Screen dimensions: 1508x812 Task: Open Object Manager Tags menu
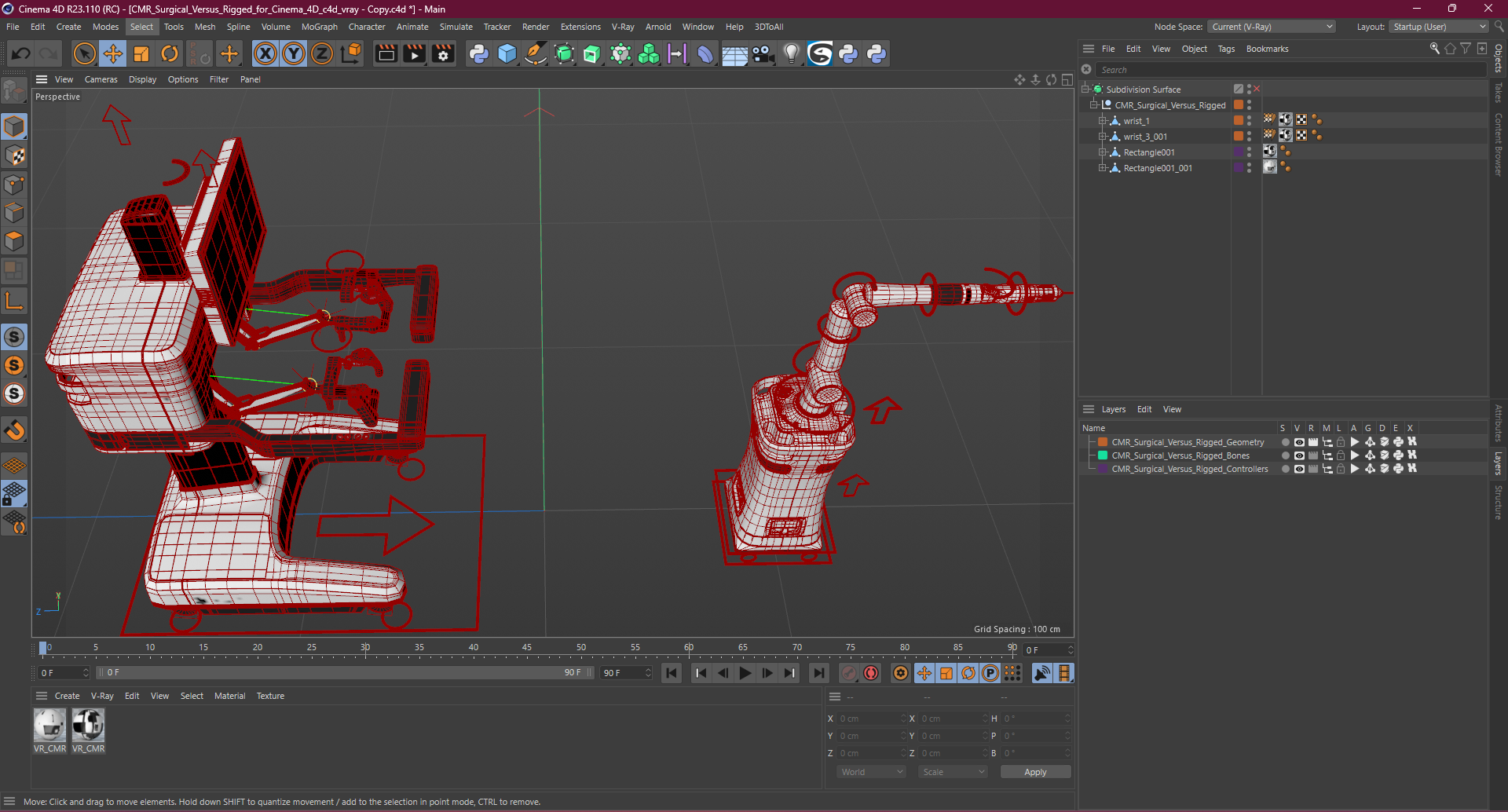(x=1226, y=49)
